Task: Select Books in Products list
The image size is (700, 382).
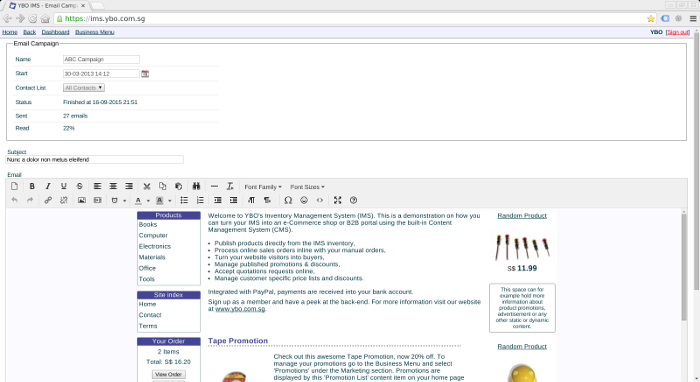Action: 148,224
